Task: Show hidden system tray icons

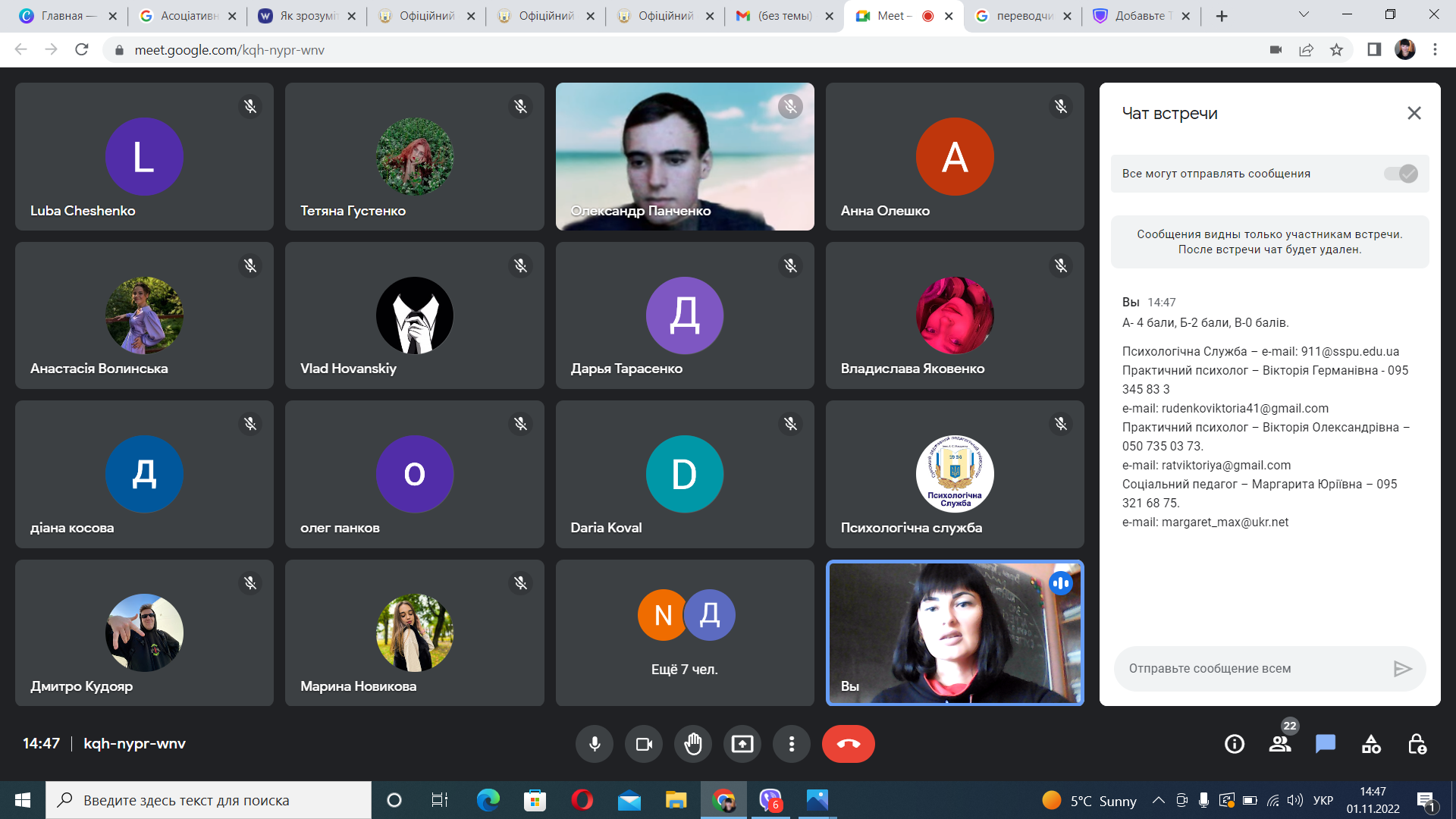Action: [1158, 800]
